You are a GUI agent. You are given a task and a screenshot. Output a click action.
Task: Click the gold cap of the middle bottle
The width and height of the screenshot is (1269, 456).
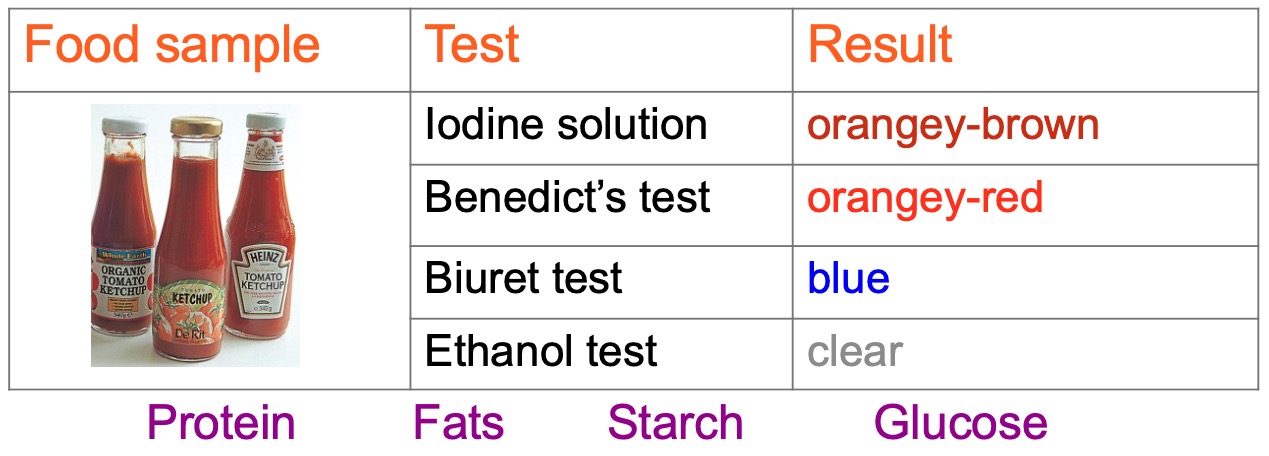click(x=196, y=127)
